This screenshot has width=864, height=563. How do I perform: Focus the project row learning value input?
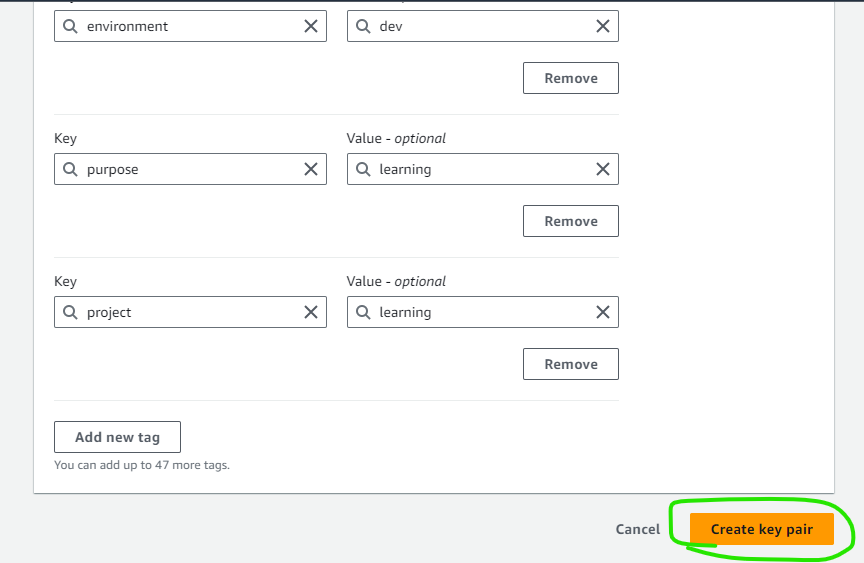(483, 312)
